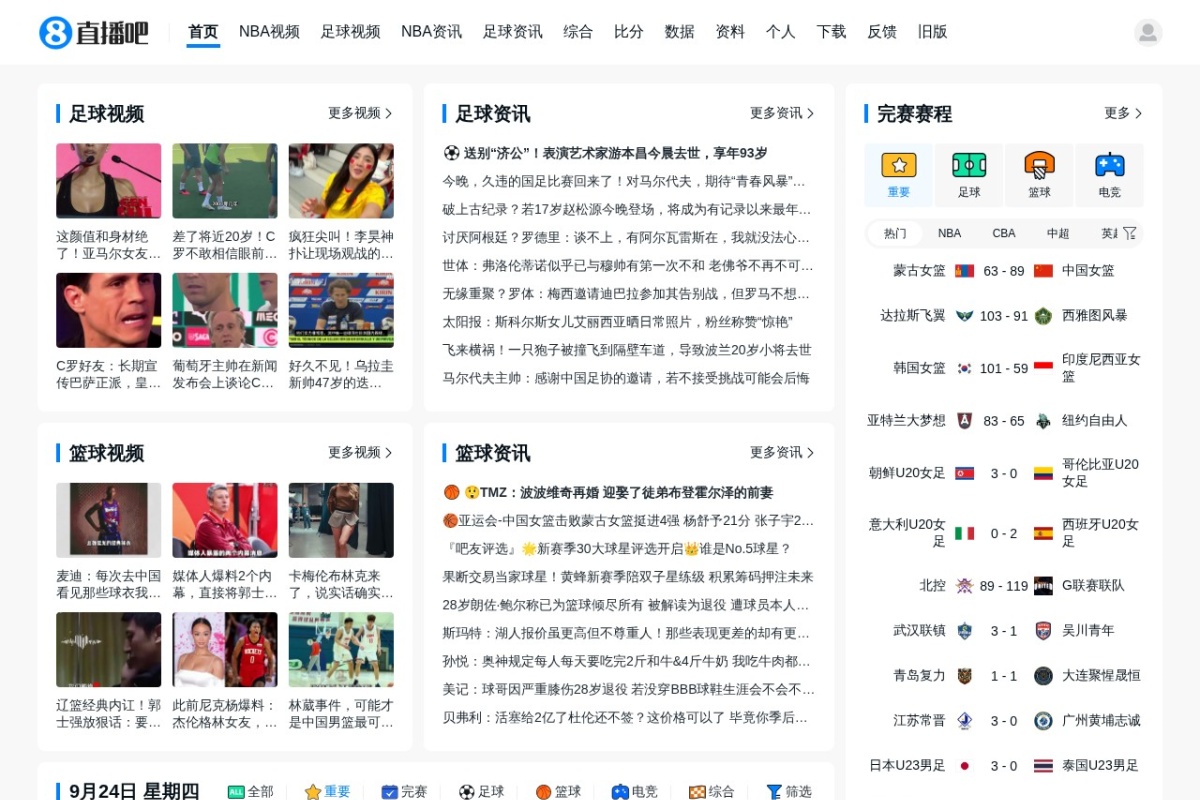Open the 旧版 nav item
Viewport: 1200px width, 800px height.
pos(932,32)
